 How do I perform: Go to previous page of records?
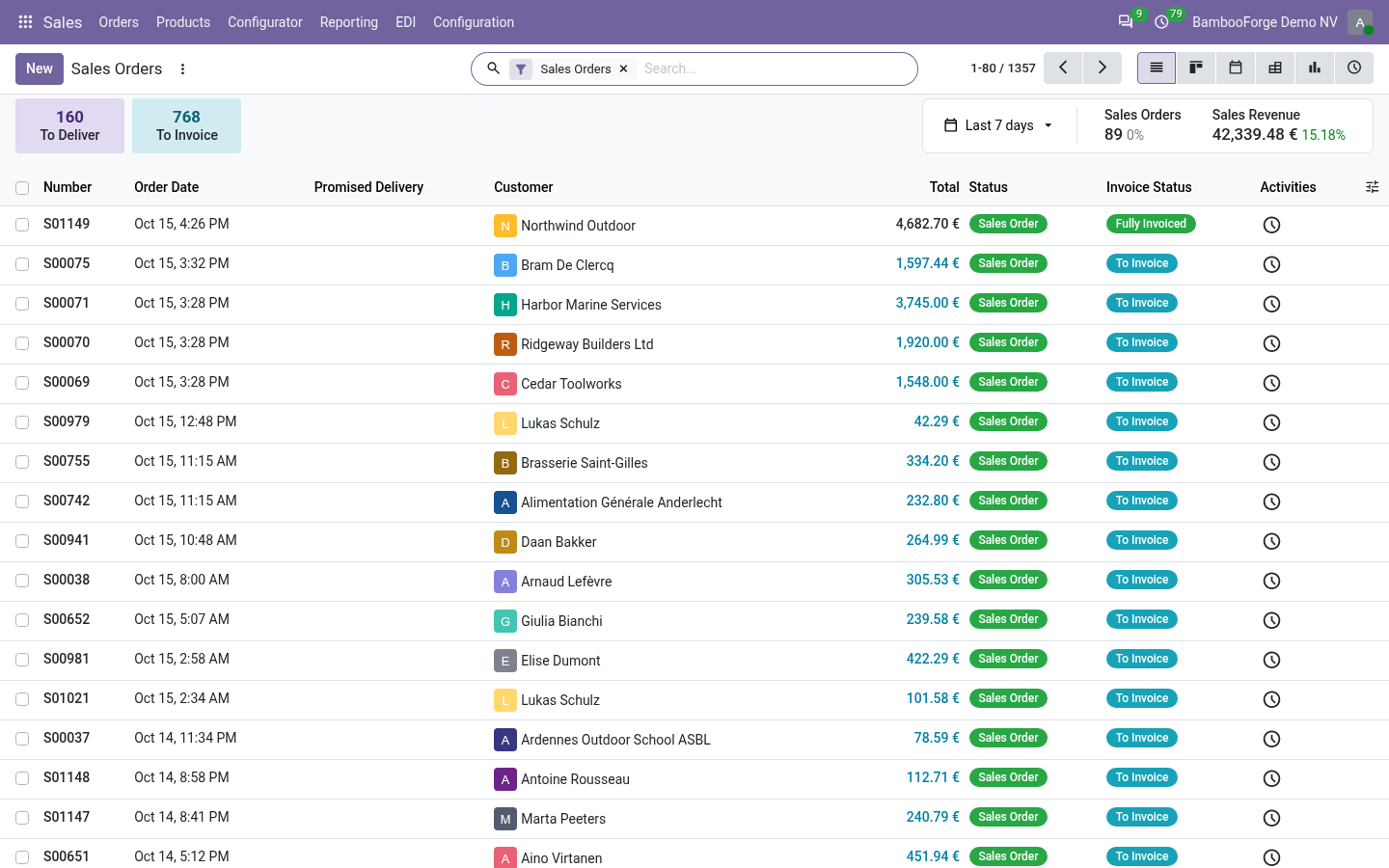click(1063, 68)
